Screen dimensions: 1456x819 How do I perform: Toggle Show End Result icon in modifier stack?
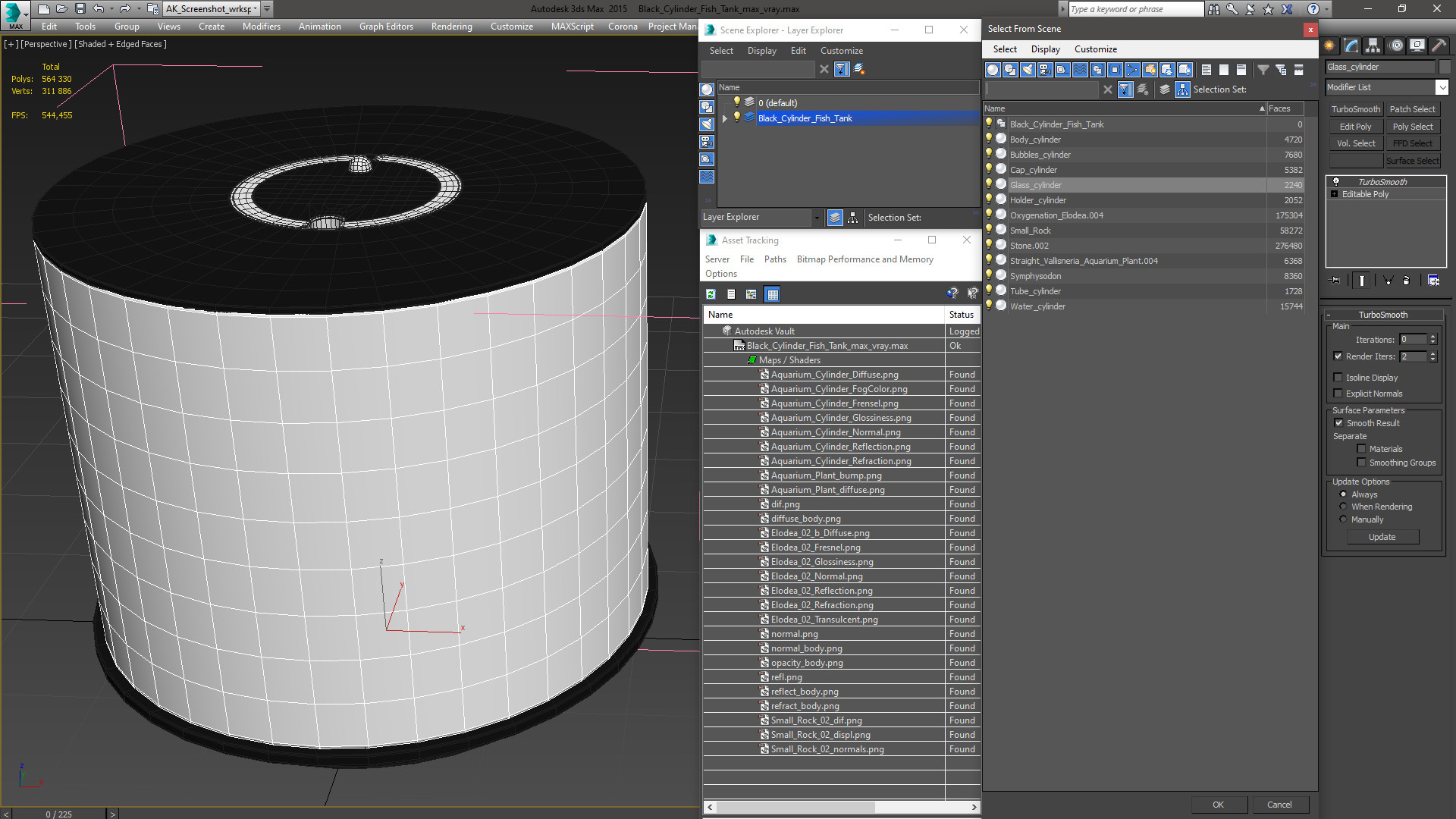[x=1362, y=281]
